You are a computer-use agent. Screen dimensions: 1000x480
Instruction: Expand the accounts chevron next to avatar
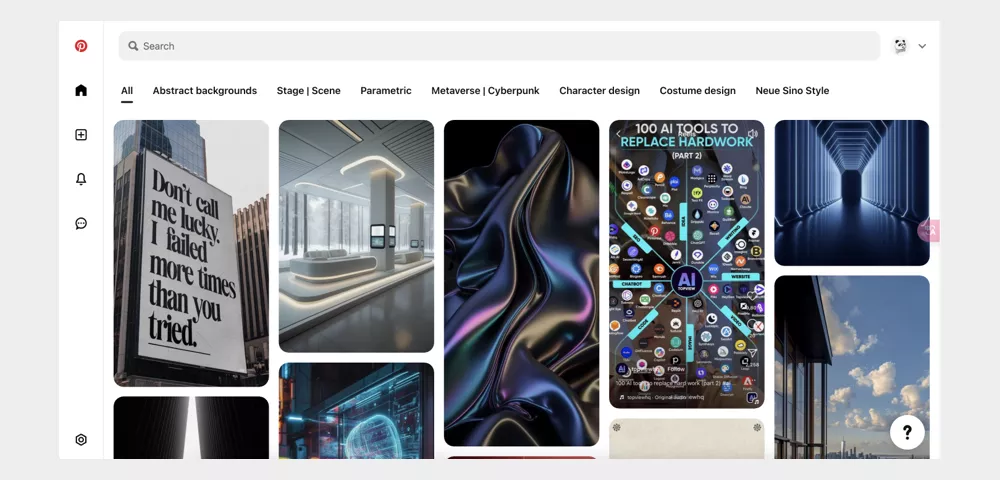tap(922, 46)
